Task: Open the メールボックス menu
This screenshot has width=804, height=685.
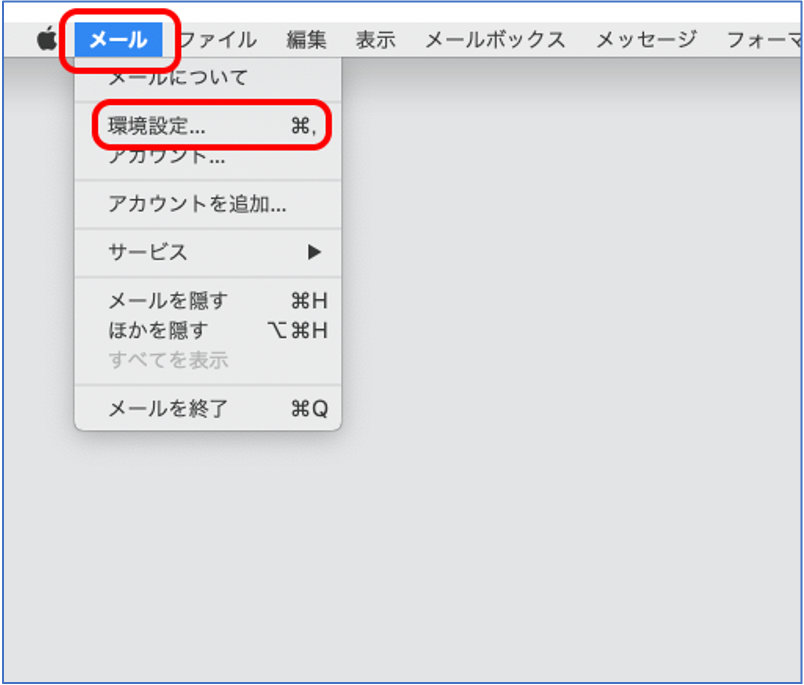Action: tap(495, 39)
